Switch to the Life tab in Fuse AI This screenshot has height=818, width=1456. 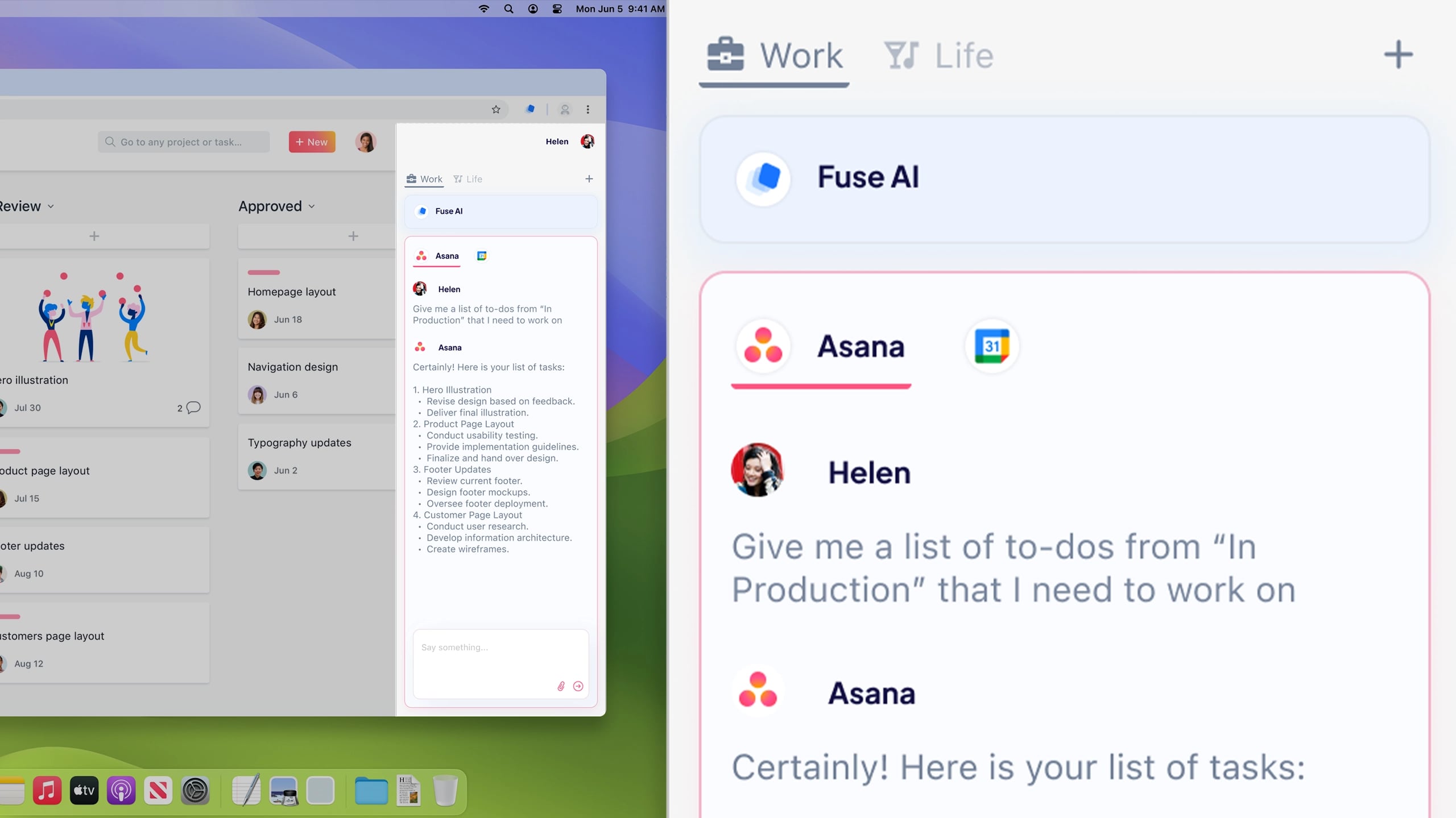468,178
